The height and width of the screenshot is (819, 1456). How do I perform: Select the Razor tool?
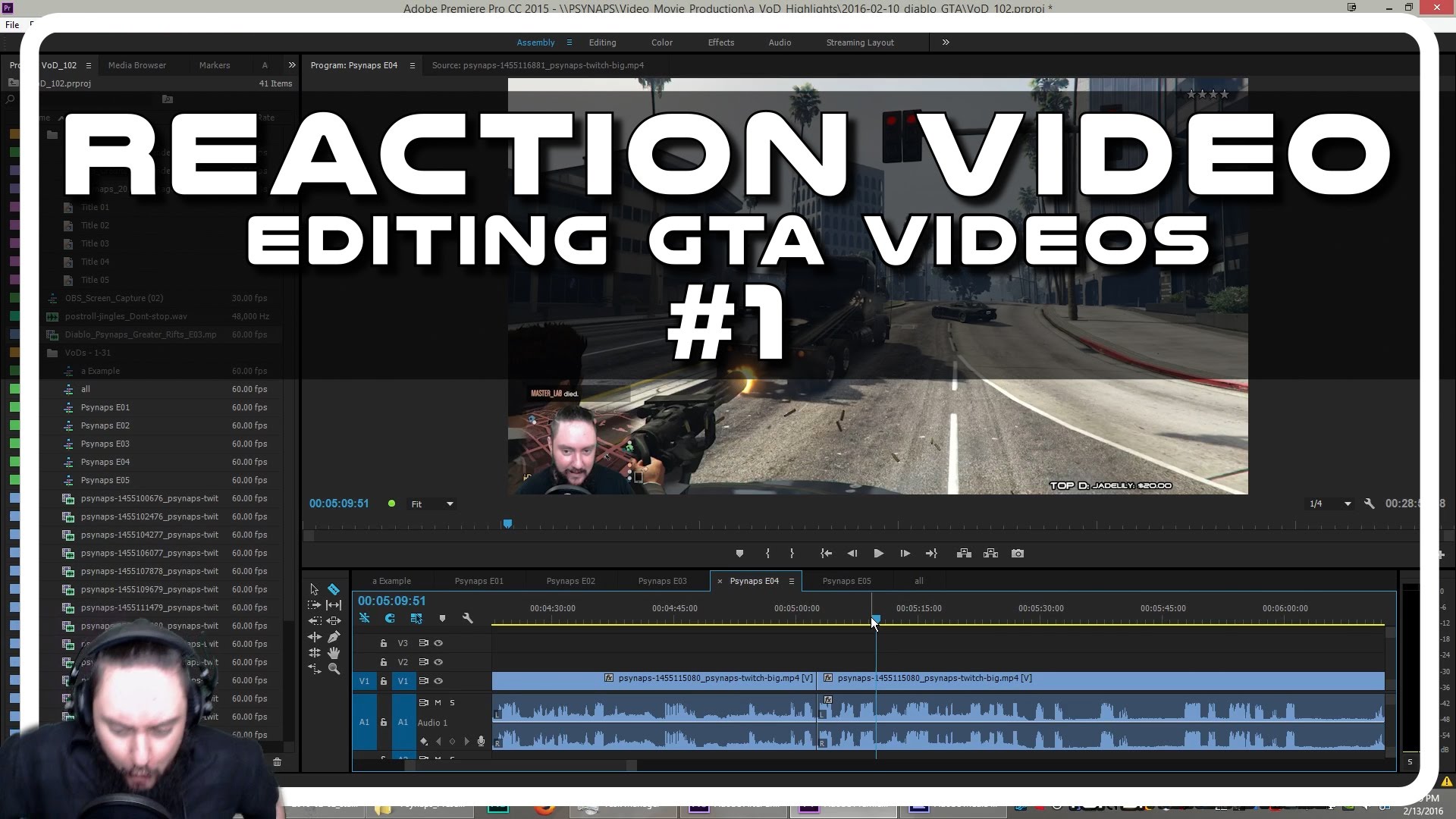(x=334, y=589)
